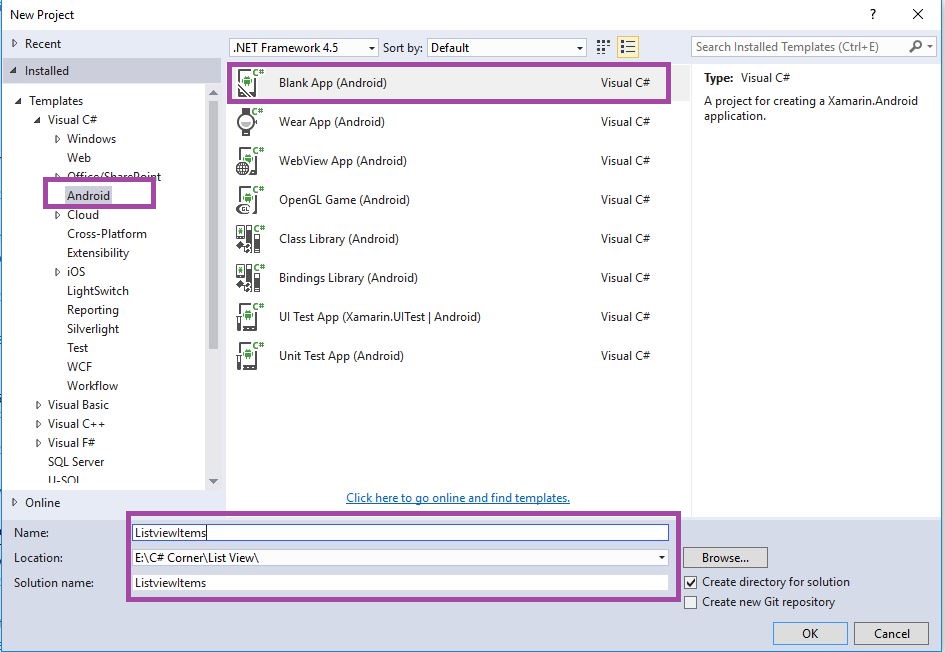
Task: Enable Create new Git repository checkbox
Action: click(691, 602)
